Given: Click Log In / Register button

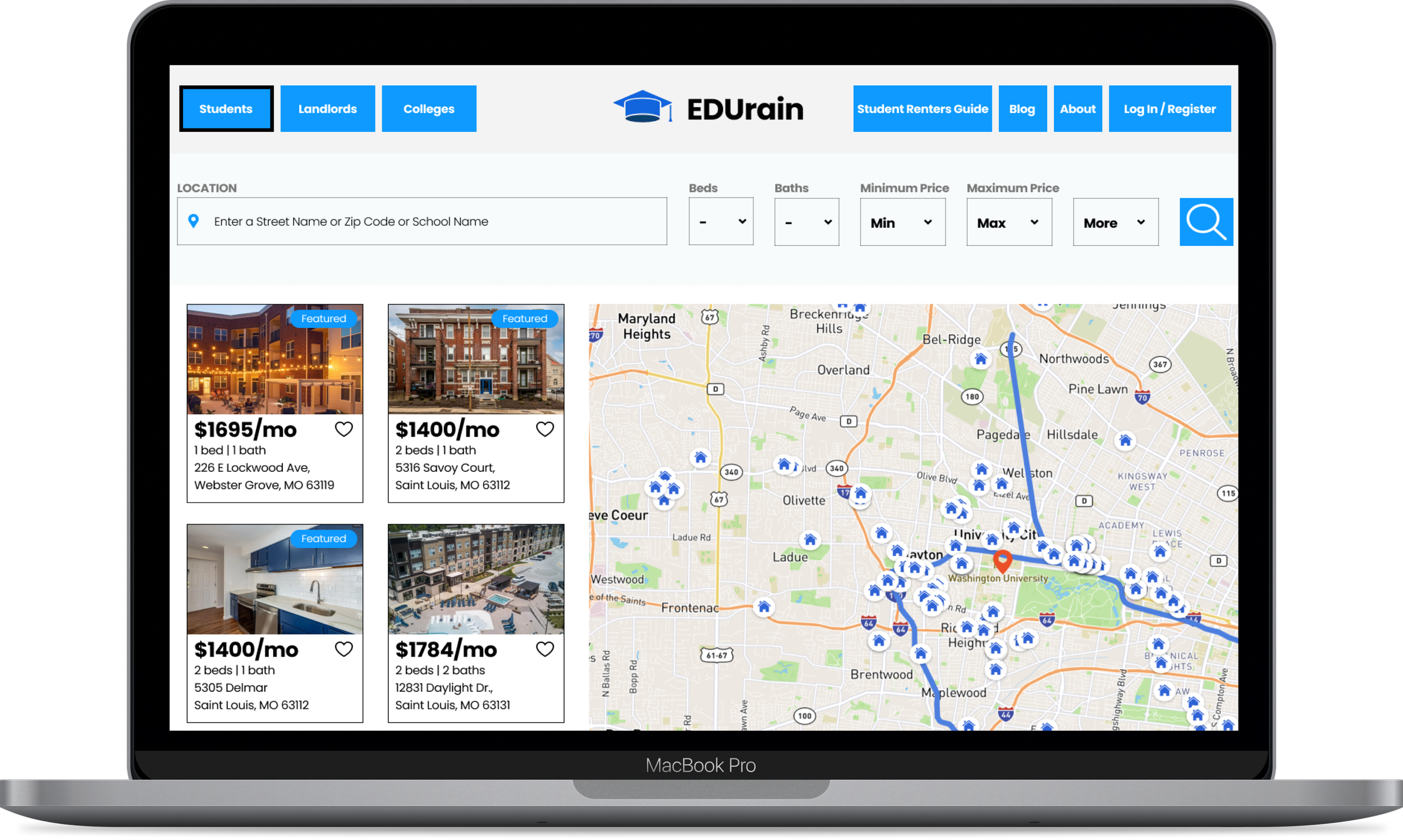Looking at the screenshot, I should tap(1170, 109).
